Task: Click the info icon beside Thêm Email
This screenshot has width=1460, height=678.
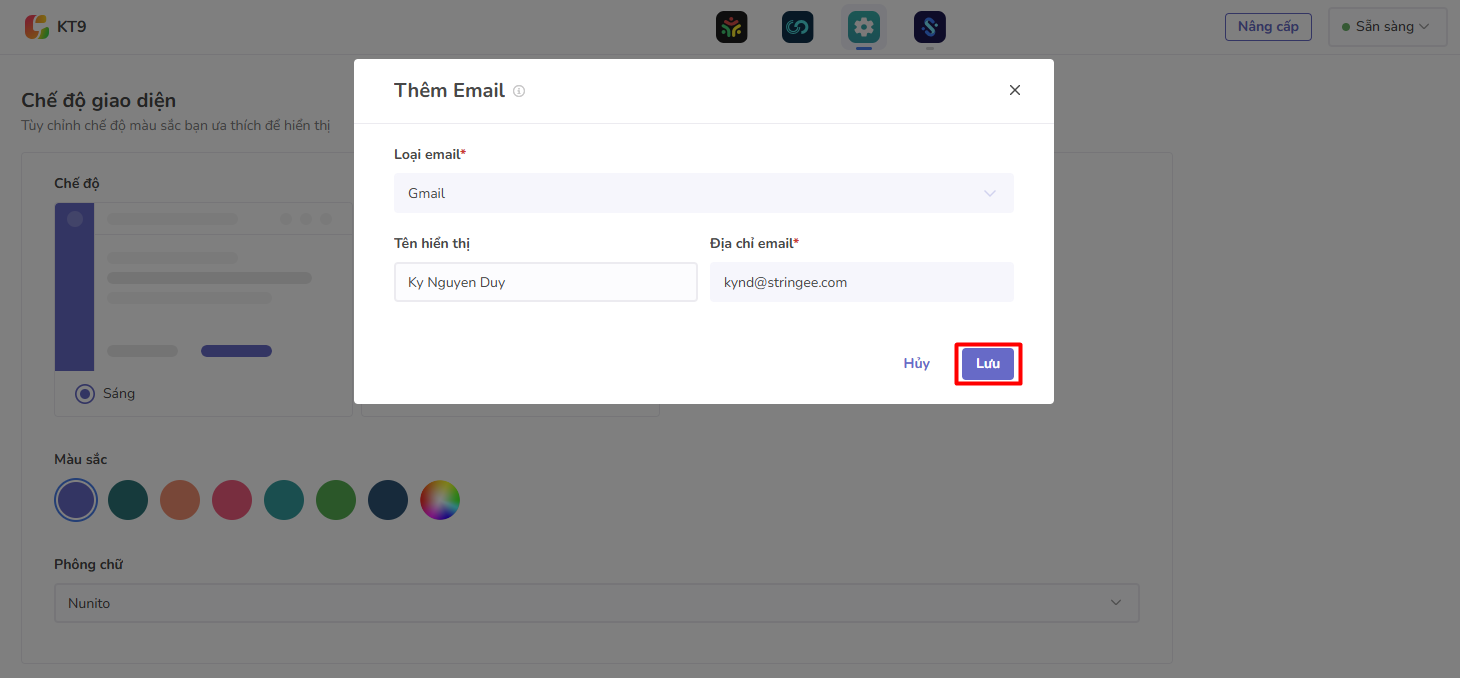Action: point(519,91)
